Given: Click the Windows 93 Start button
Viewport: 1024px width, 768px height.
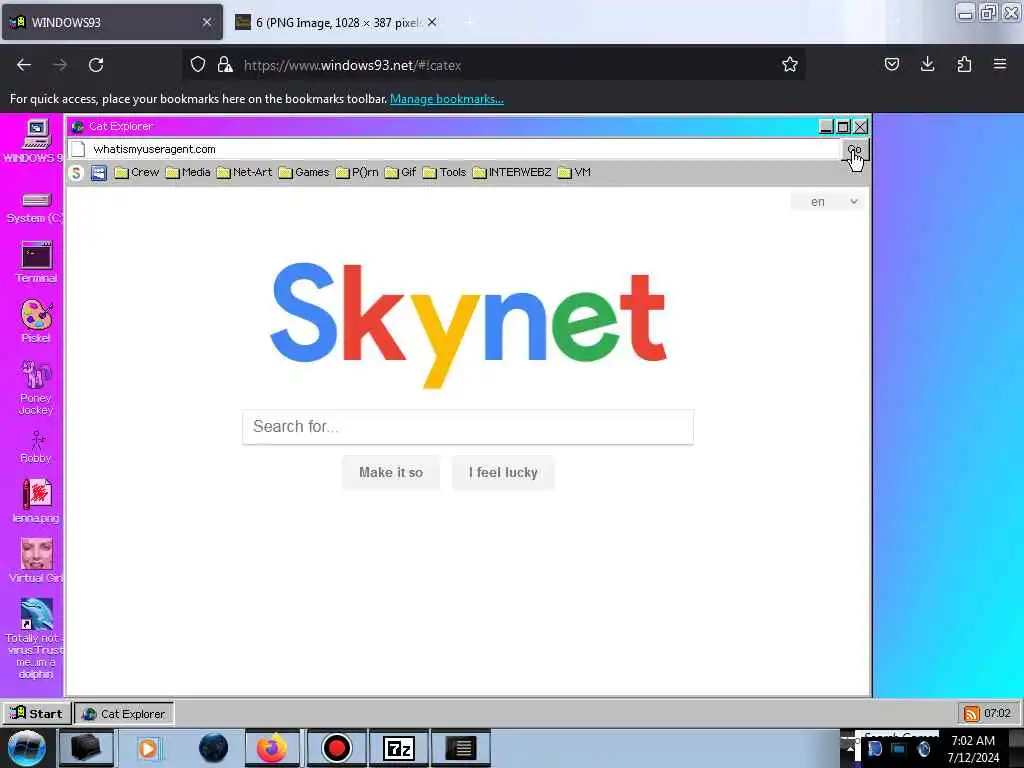Looking at the screenshot, I should [37, 713].
